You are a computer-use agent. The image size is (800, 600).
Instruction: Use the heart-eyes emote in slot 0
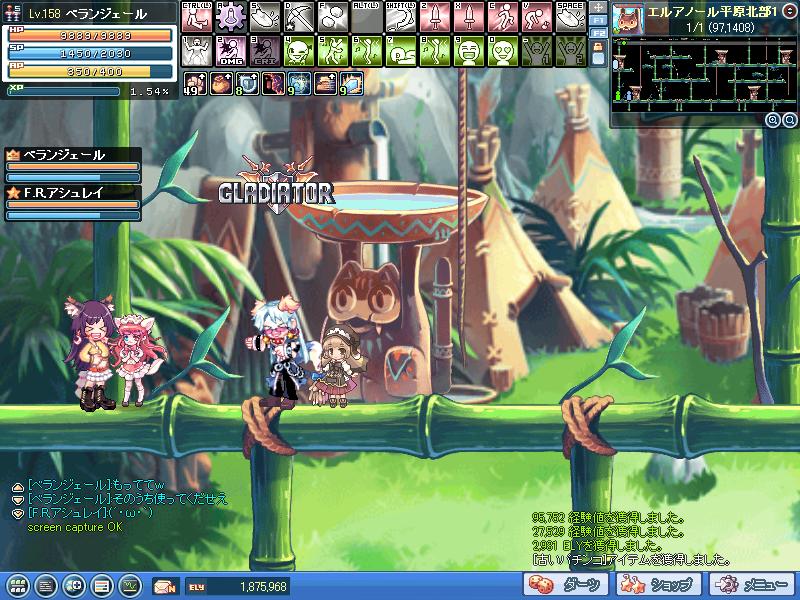point(503,51)
